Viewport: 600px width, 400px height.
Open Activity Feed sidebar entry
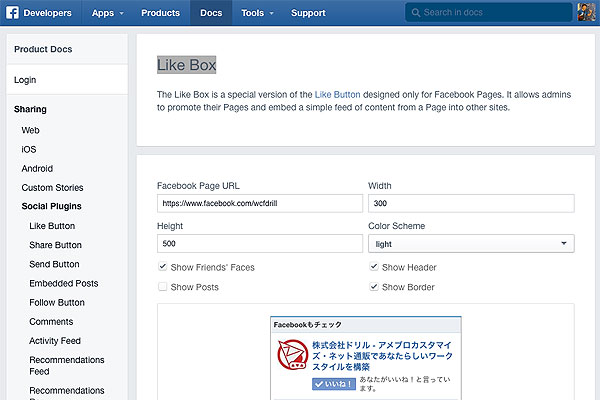point(55,341)
